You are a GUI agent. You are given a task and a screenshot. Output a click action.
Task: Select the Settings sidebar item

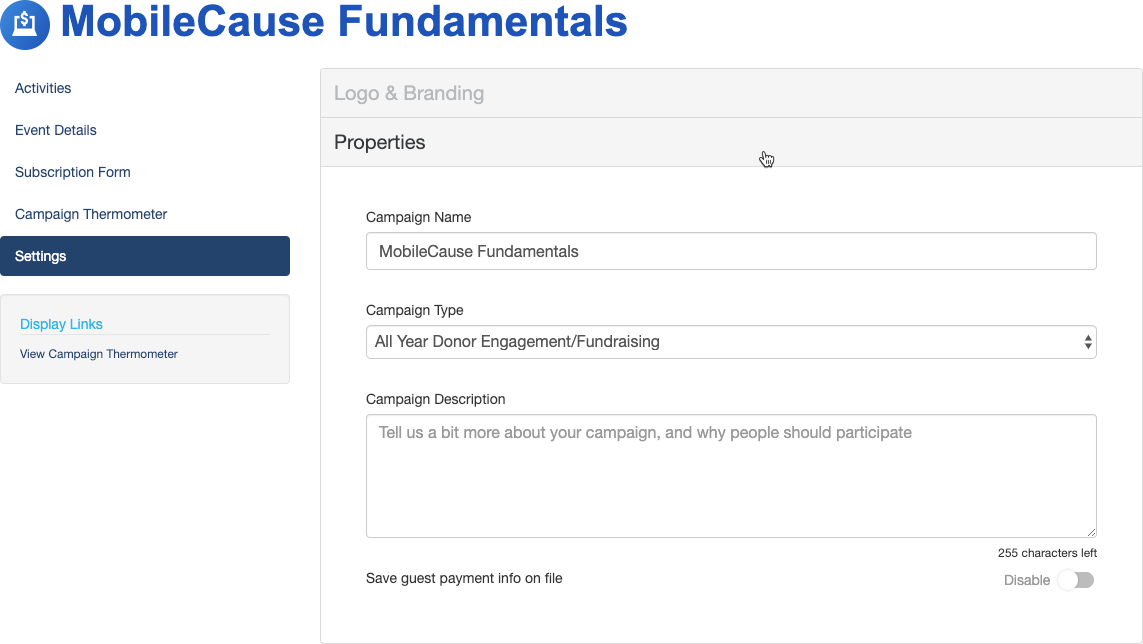(x=145, y=256)
